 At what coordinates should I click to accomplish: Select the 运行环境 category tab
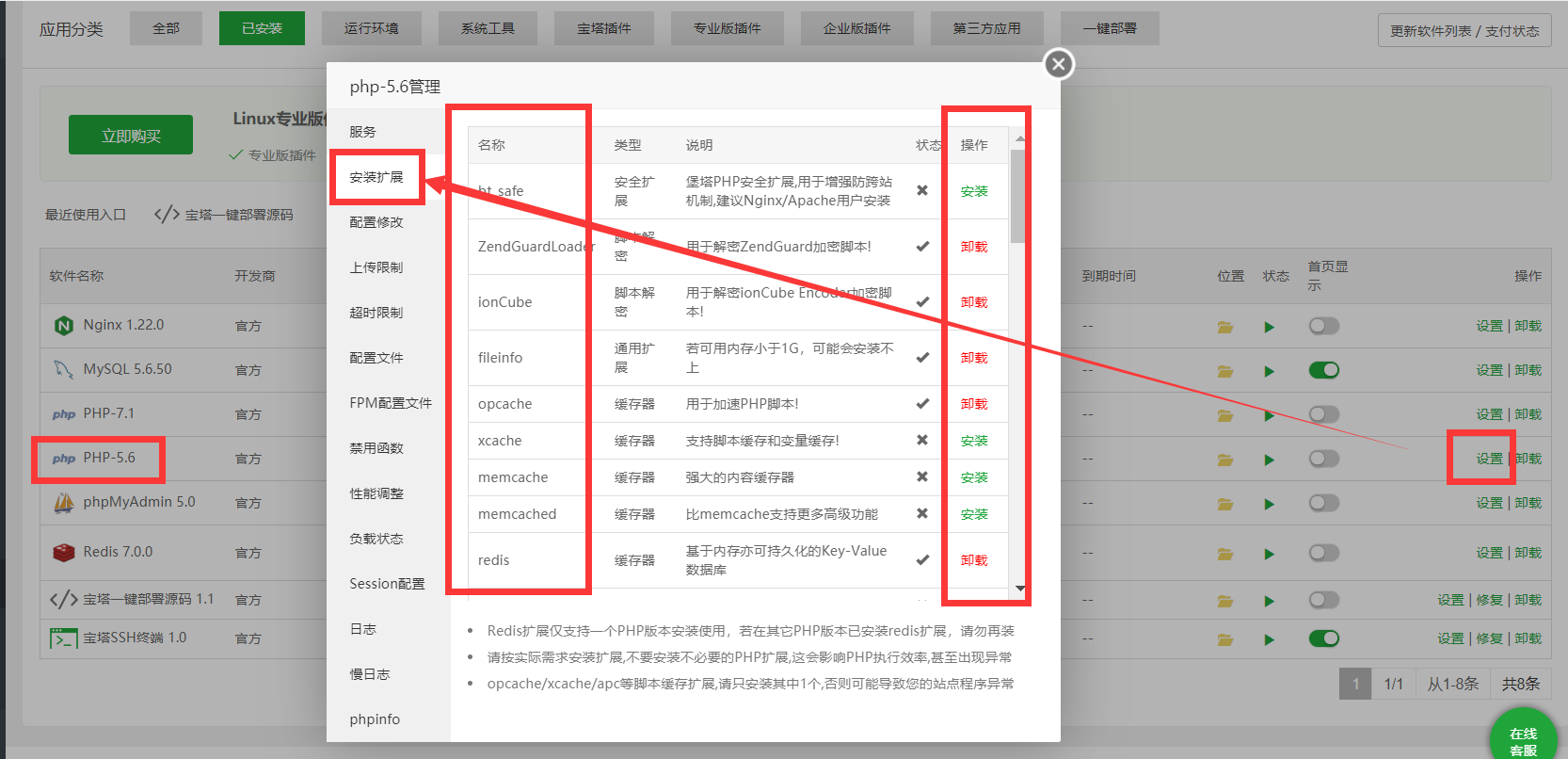point(371,28)
